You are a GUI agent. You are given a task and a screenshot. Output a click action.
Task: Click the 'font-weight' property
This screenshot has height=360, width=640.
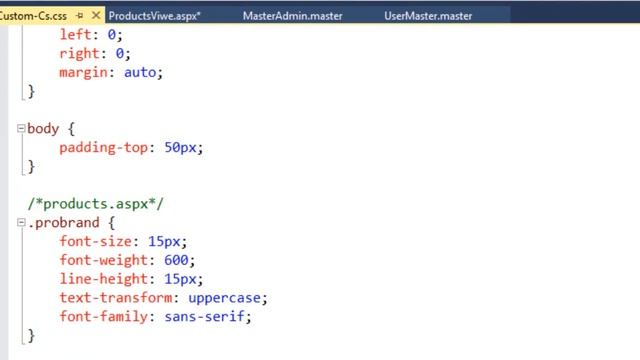point(103,260)
